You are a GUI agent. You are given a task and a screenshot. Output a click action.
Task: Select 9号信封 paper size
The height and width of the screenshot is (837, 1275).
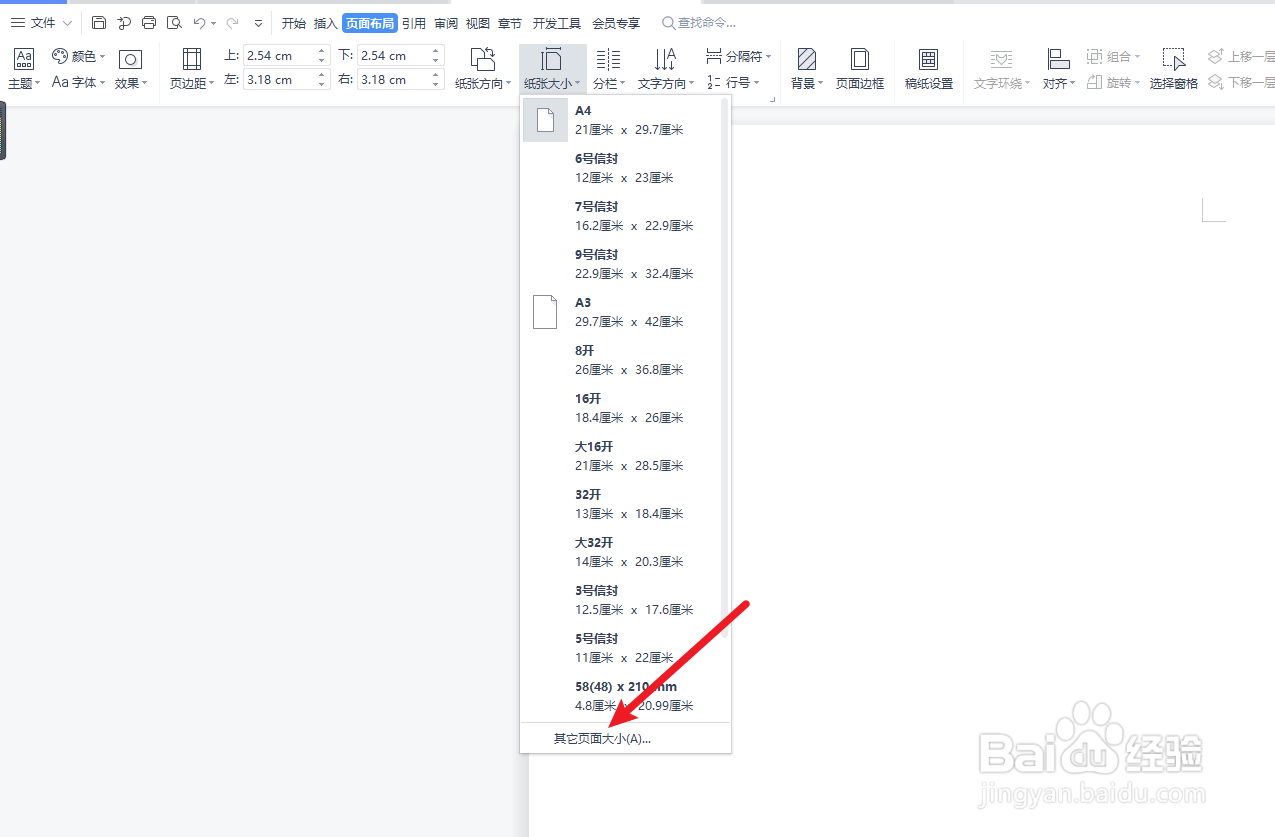[x=621, y=264]
